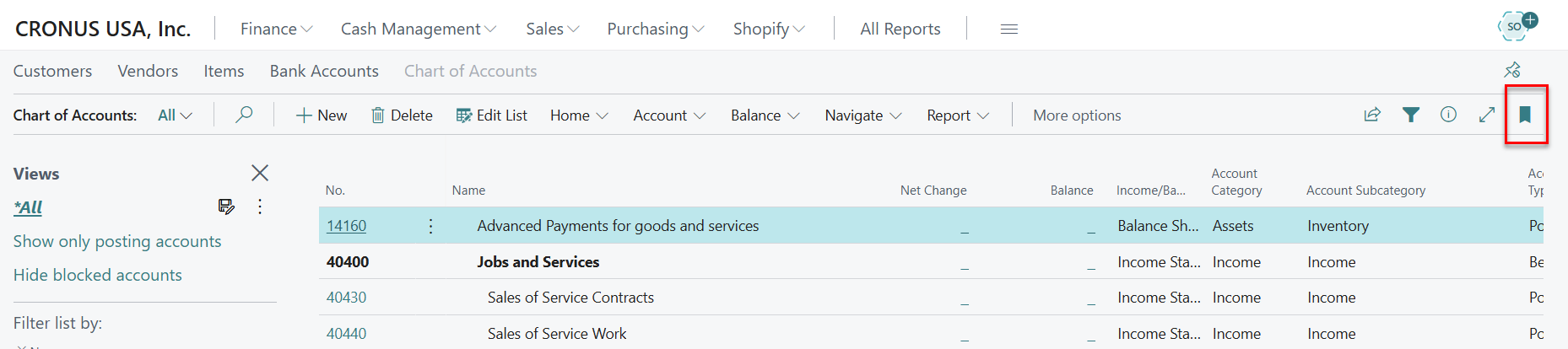The height and width of the screenshot is (349, 1568).
Task: Expand the Finance menu
Action: coord(276,29)
